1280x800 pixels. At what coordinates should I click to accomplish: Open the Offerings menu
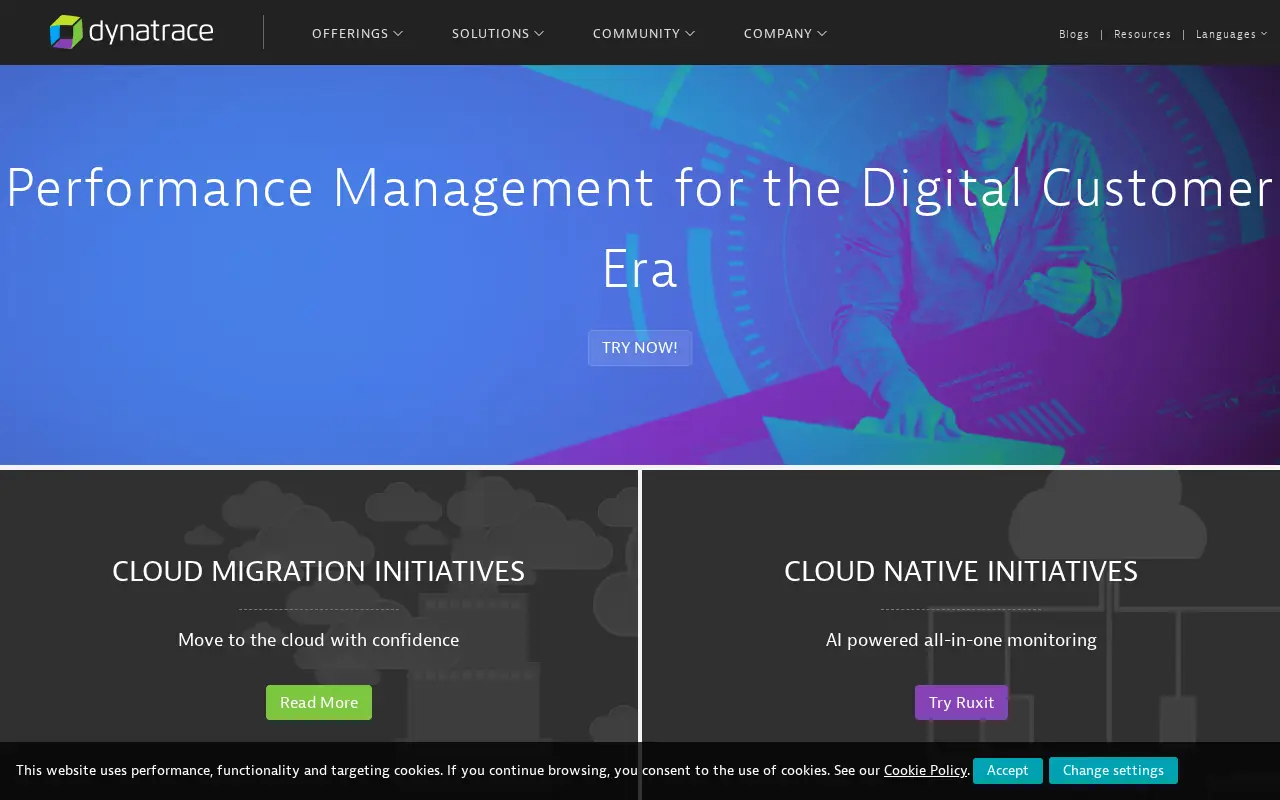[357, 33]
